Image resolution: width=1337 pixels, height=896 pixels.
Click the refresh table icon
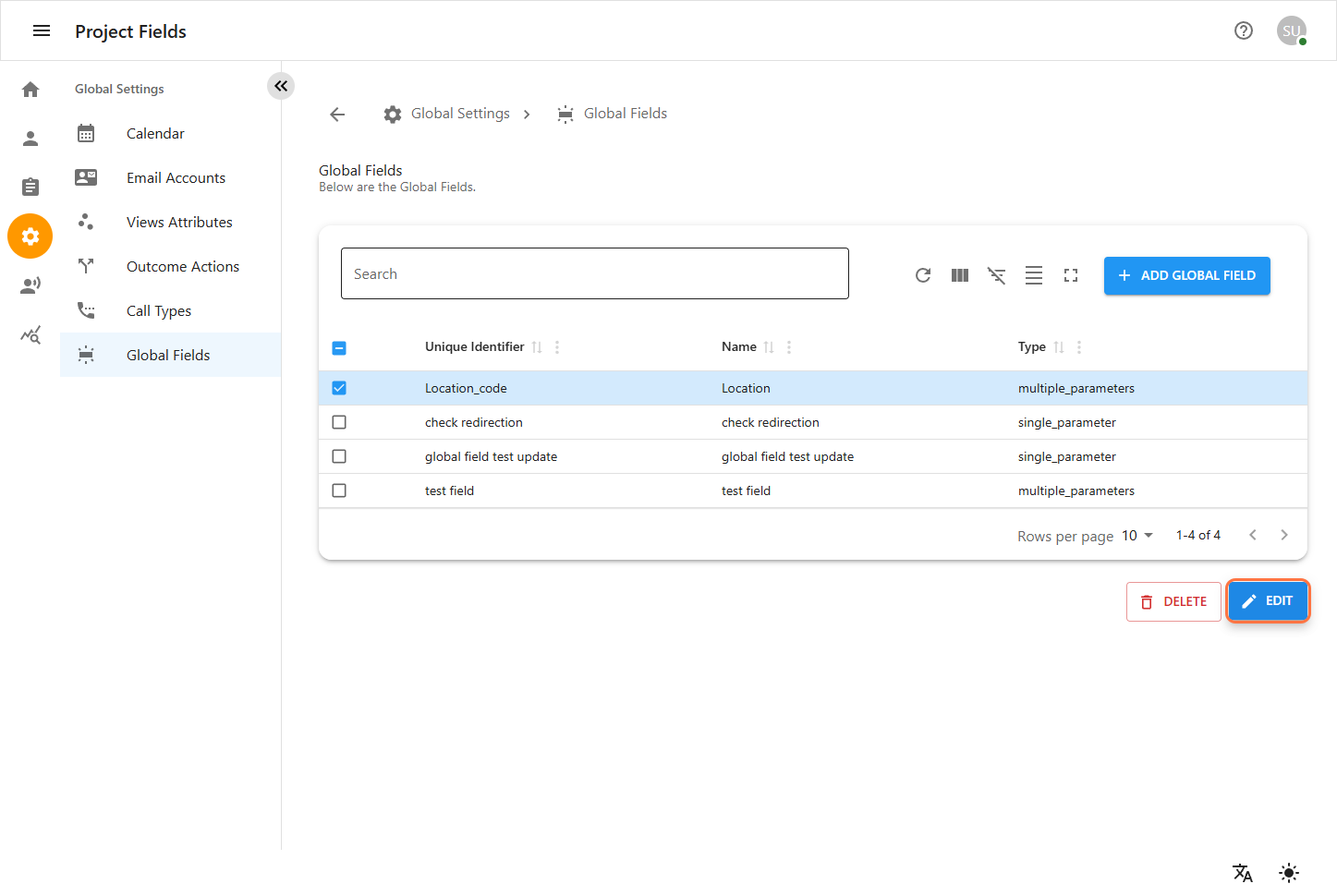point(922,275)
